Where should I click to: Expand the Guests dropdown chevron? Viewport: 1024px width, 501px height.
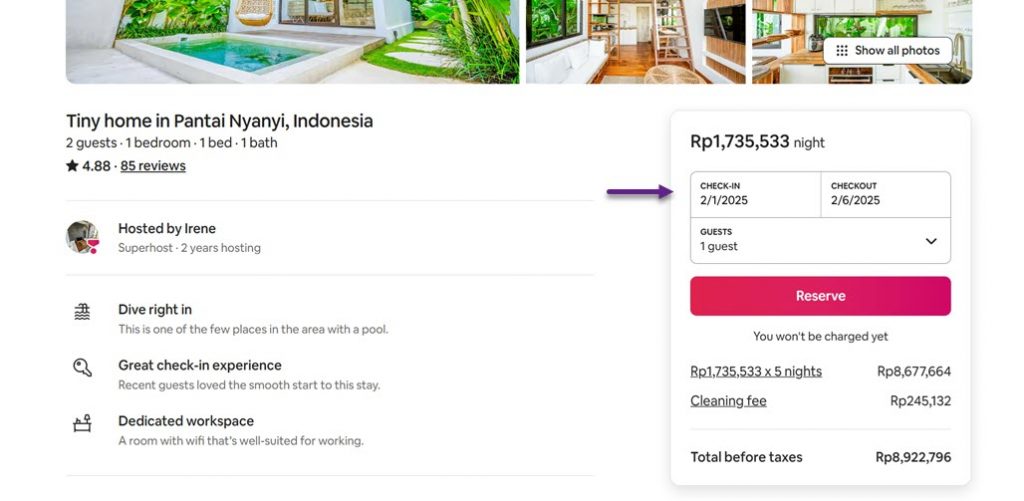pos(931,241)
